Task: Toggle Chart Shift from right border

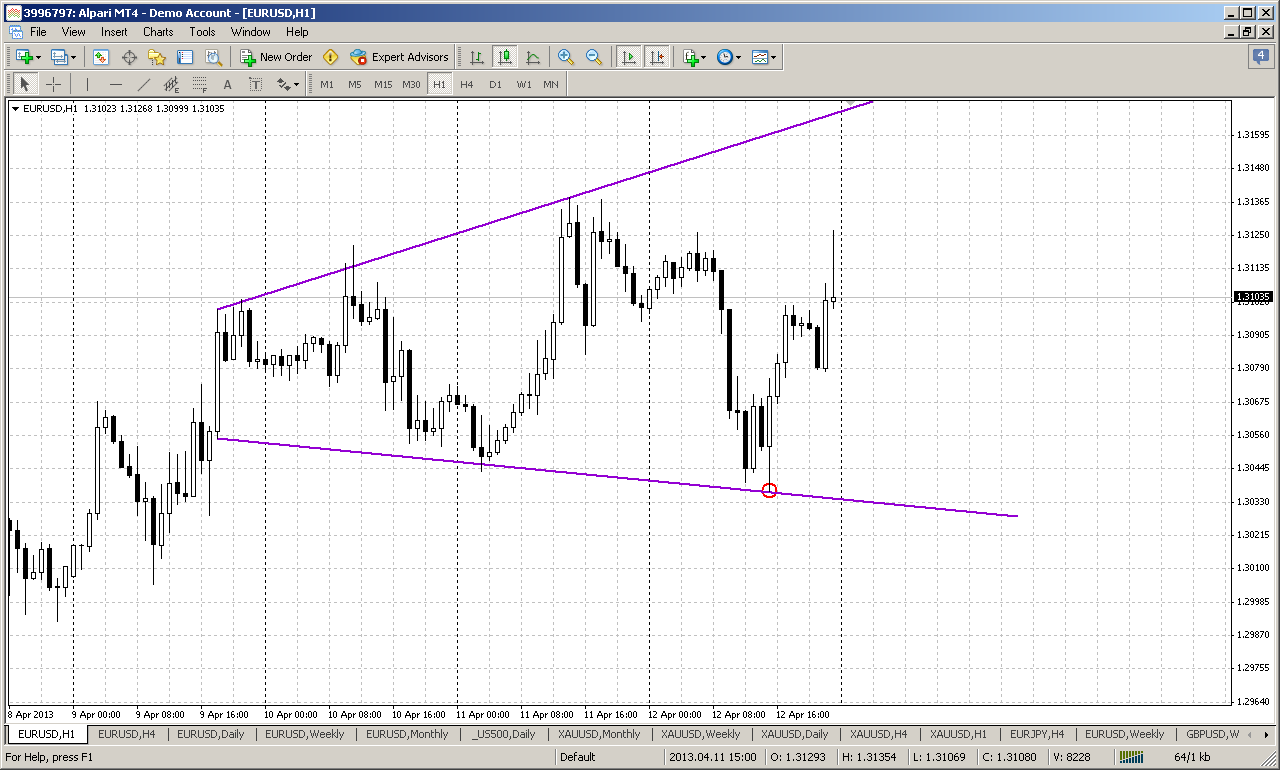Action: point(657,57)
